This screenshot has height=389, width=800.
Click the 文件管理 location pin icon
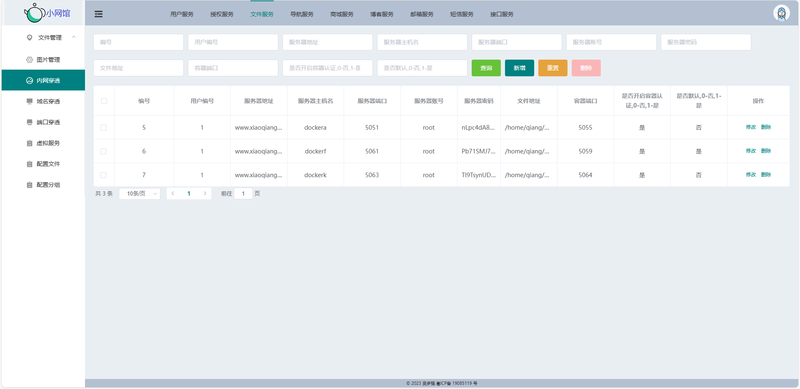tap(29, 37)
